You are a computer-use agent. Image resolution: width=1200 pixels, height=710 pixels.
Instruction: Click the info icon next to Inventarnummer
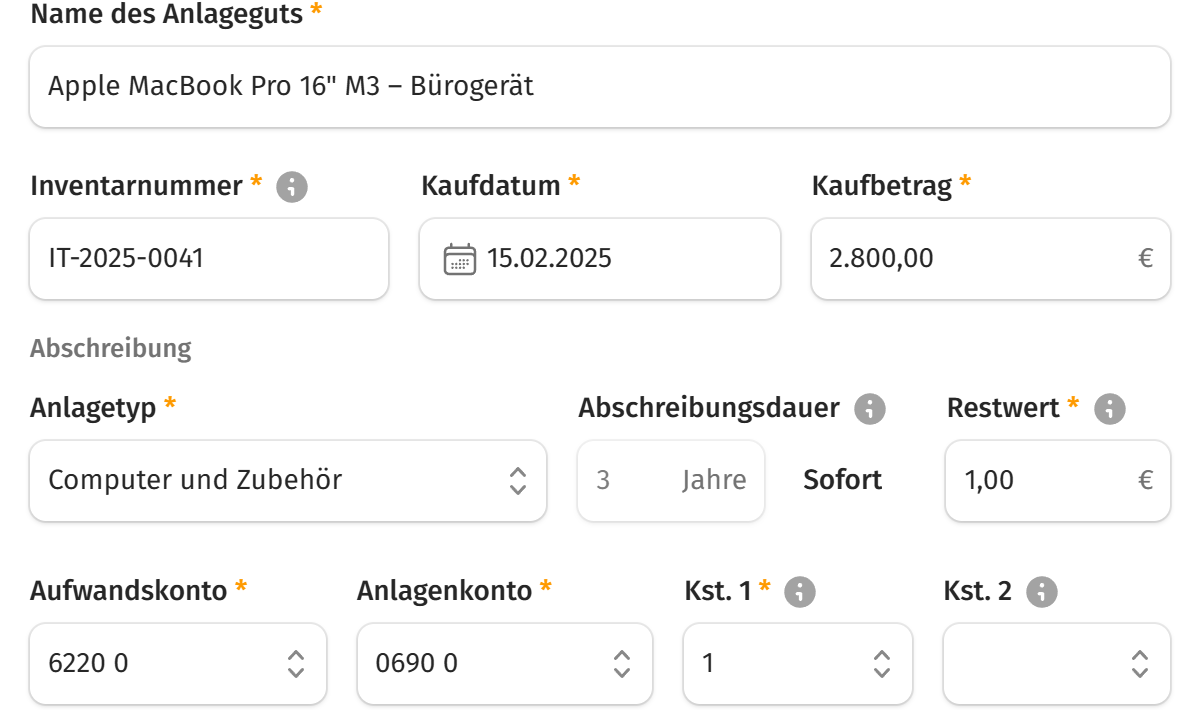pos(290,186)
